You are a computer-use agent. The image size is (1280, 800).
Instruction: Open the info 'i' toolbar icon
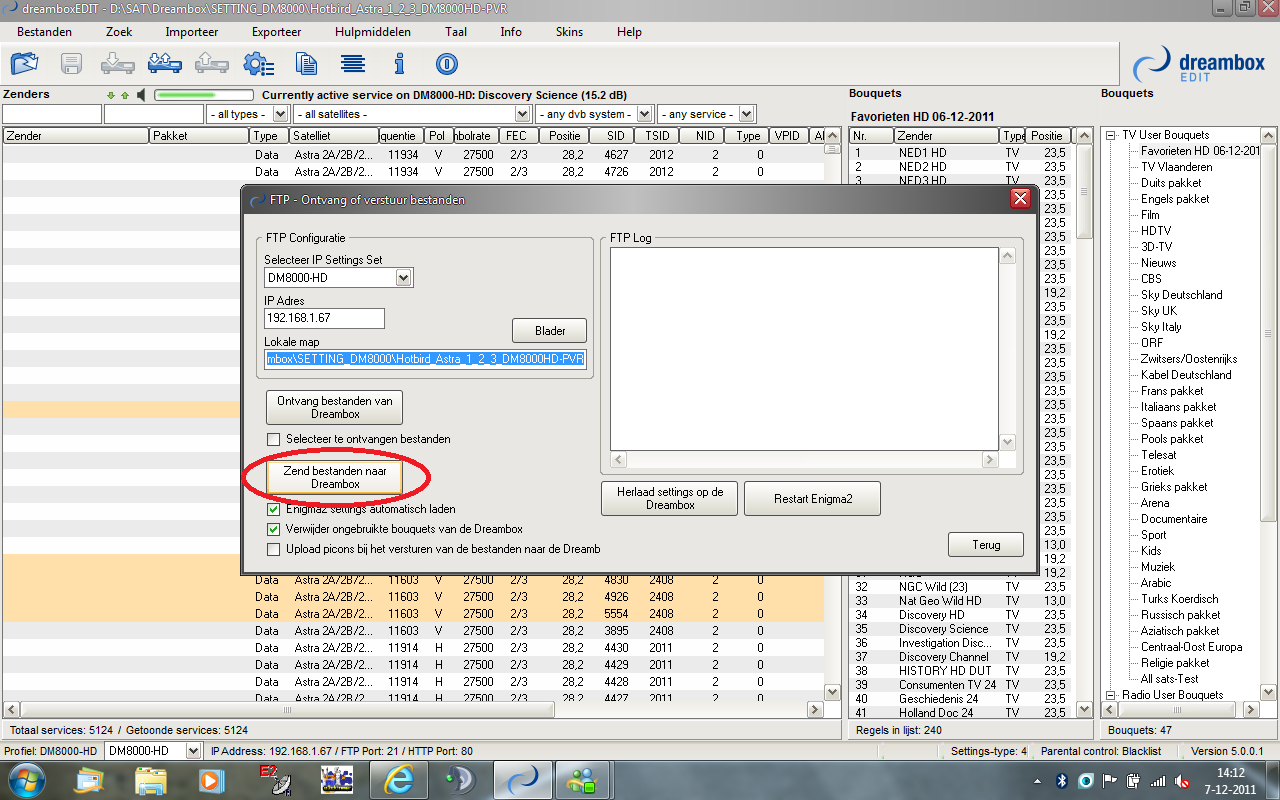(x=399, y=64)
